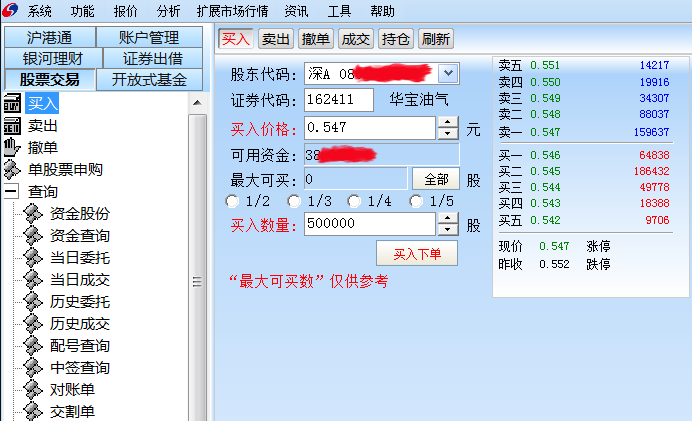Click the icon beside 资金股份
This screenshot has height=421, width=692.
pyautogui.click(x=33, y=214)
